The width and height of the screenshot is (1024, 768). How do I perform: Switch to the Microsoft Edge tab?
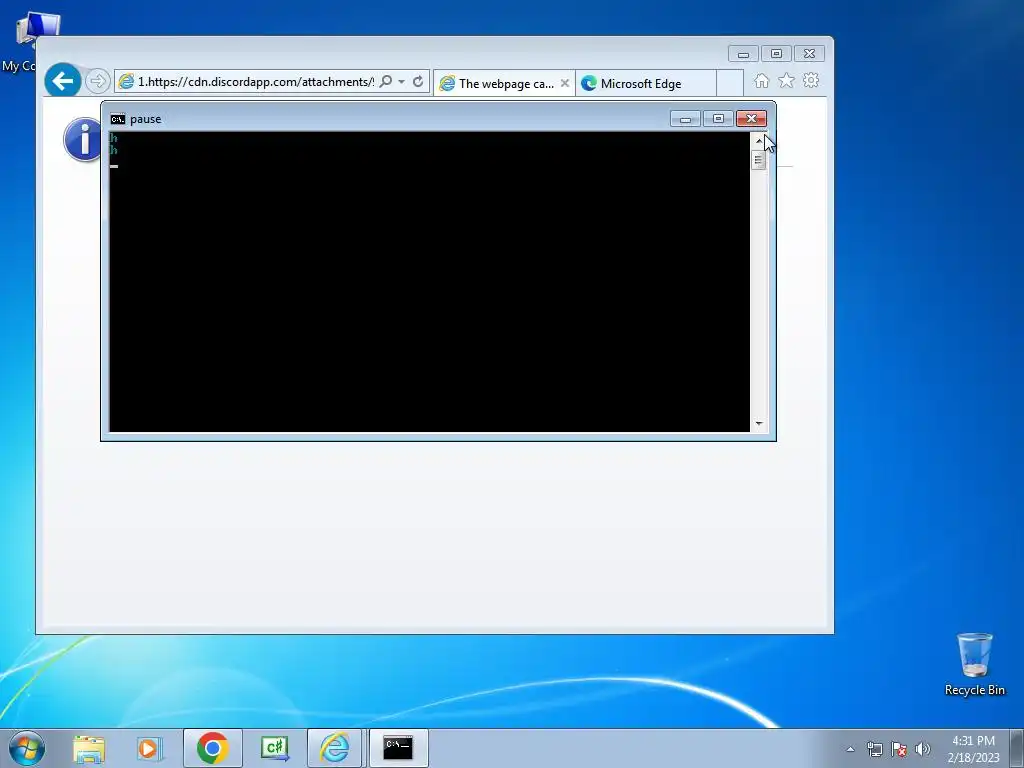pos(646,84)
